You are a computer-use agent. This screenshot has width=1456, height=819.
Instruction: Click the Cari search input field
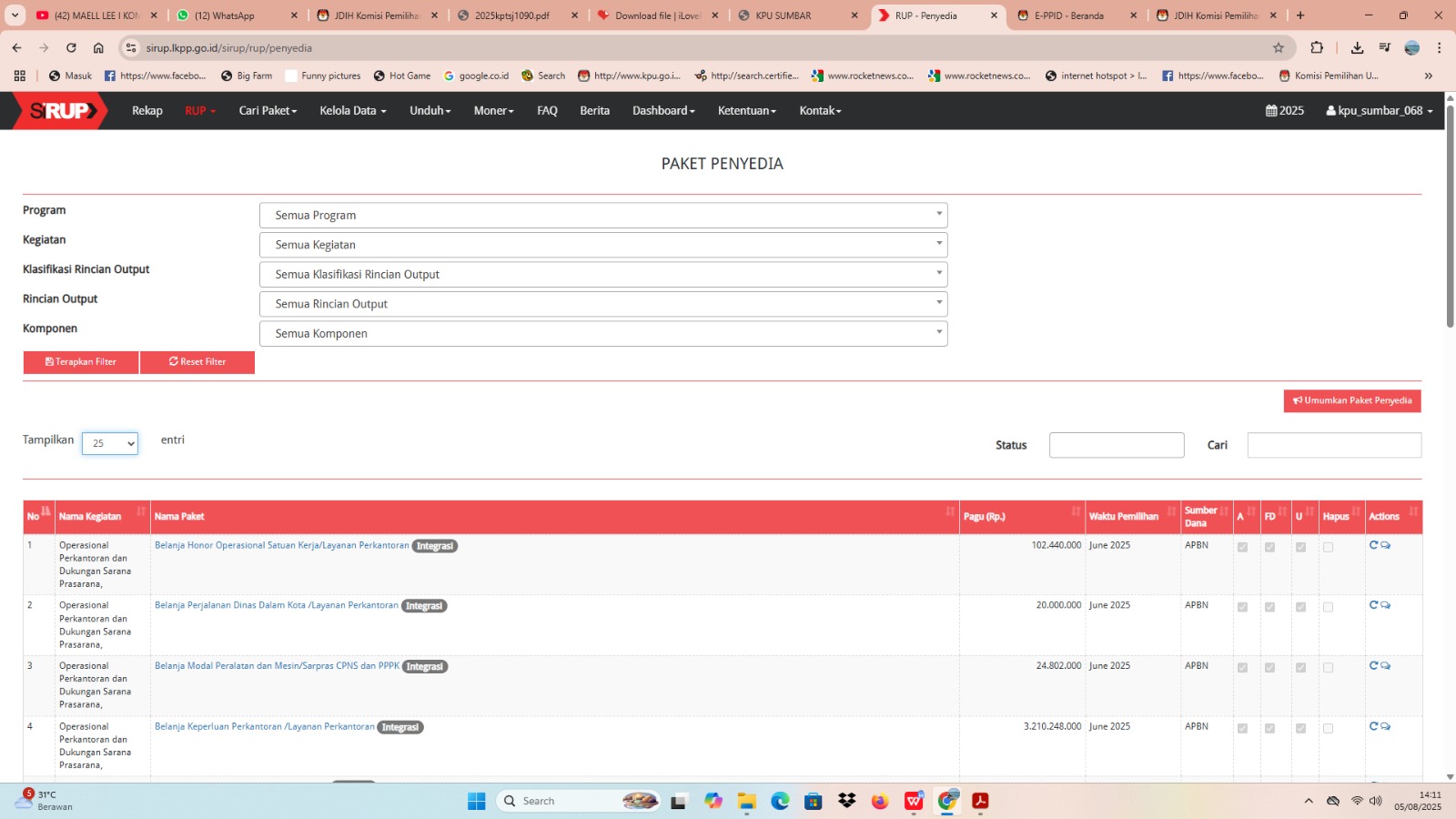[x=1333, y=445]
